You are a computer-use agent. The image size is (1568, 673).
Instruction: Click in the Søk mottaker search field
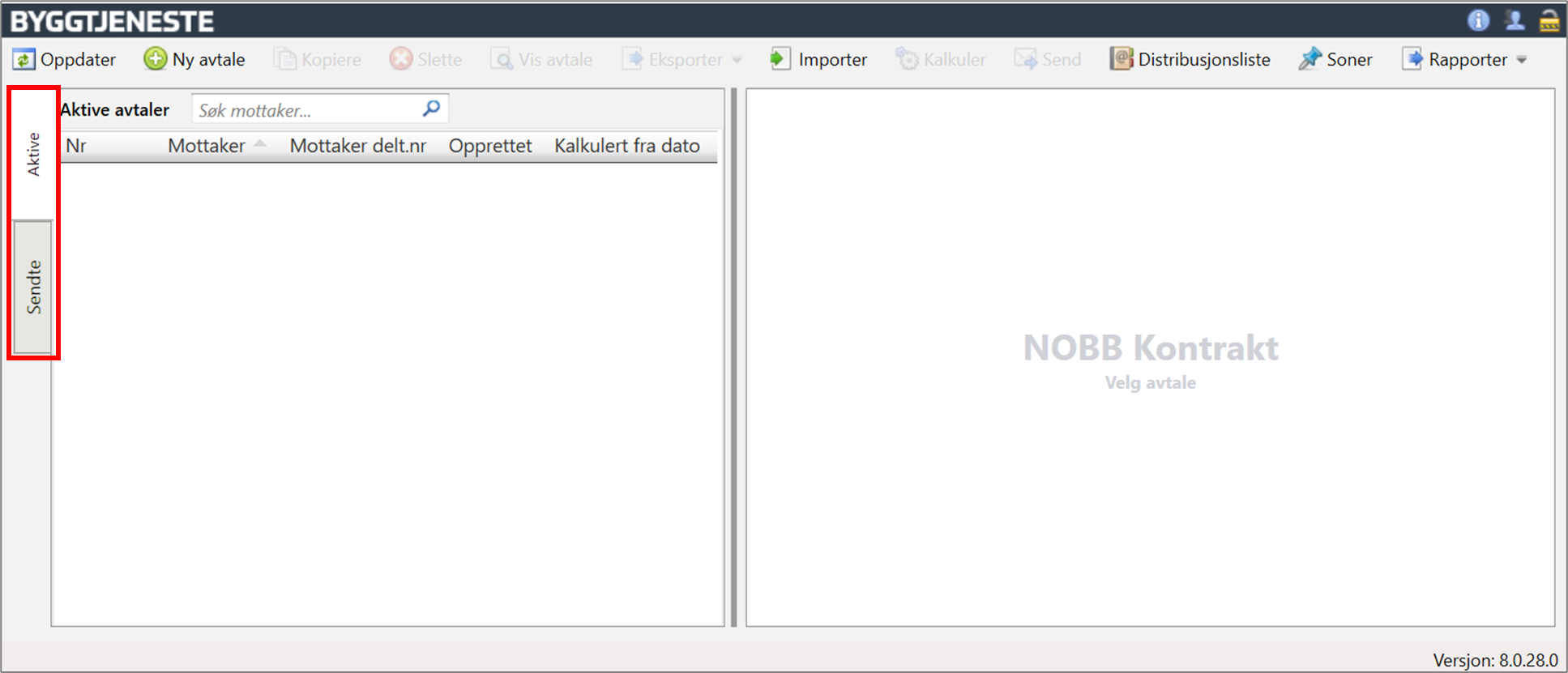[306, 110]
